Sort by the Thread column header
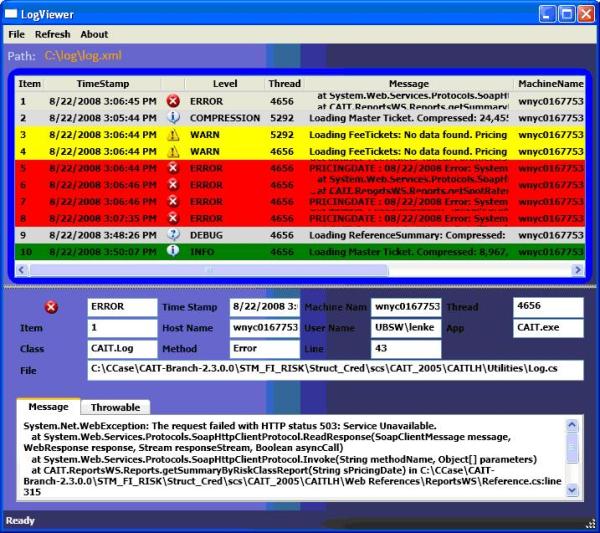600x533 pixels. point(284,84)
